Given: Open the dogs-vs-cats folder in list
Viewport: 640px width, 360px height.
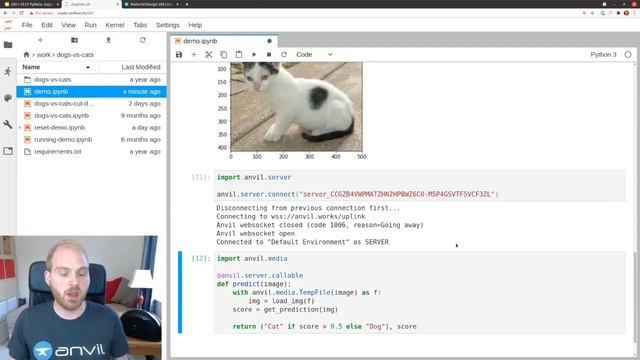Looking at the screenshot, I should pos(91,80).
